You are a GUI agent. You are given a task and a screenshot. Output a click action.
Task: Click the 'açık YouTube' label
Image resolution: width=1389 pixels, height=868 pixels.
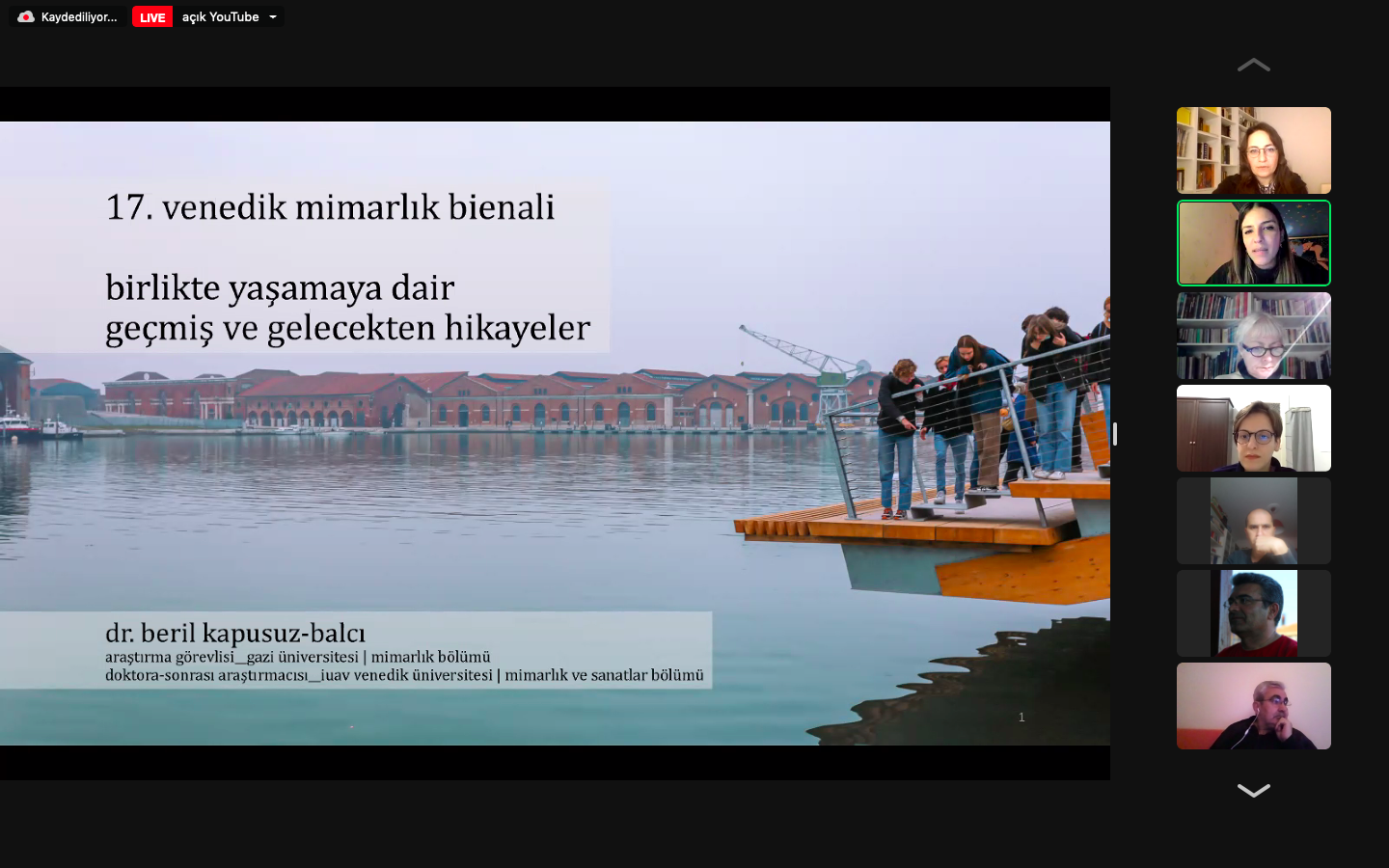pos(220,17)
